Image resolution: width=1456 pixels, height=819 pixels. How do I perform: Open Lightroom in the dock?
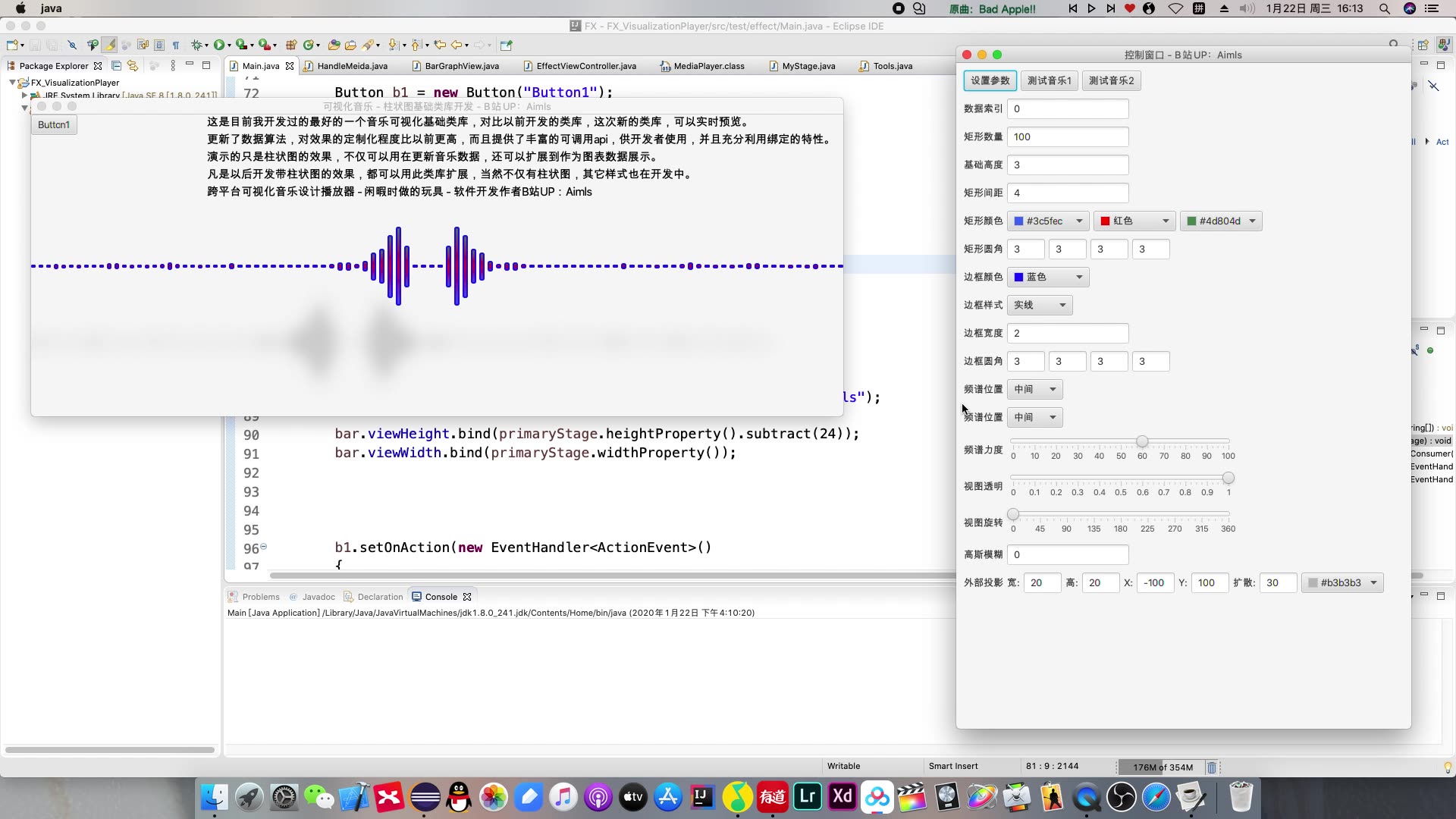tap(808, 797)
